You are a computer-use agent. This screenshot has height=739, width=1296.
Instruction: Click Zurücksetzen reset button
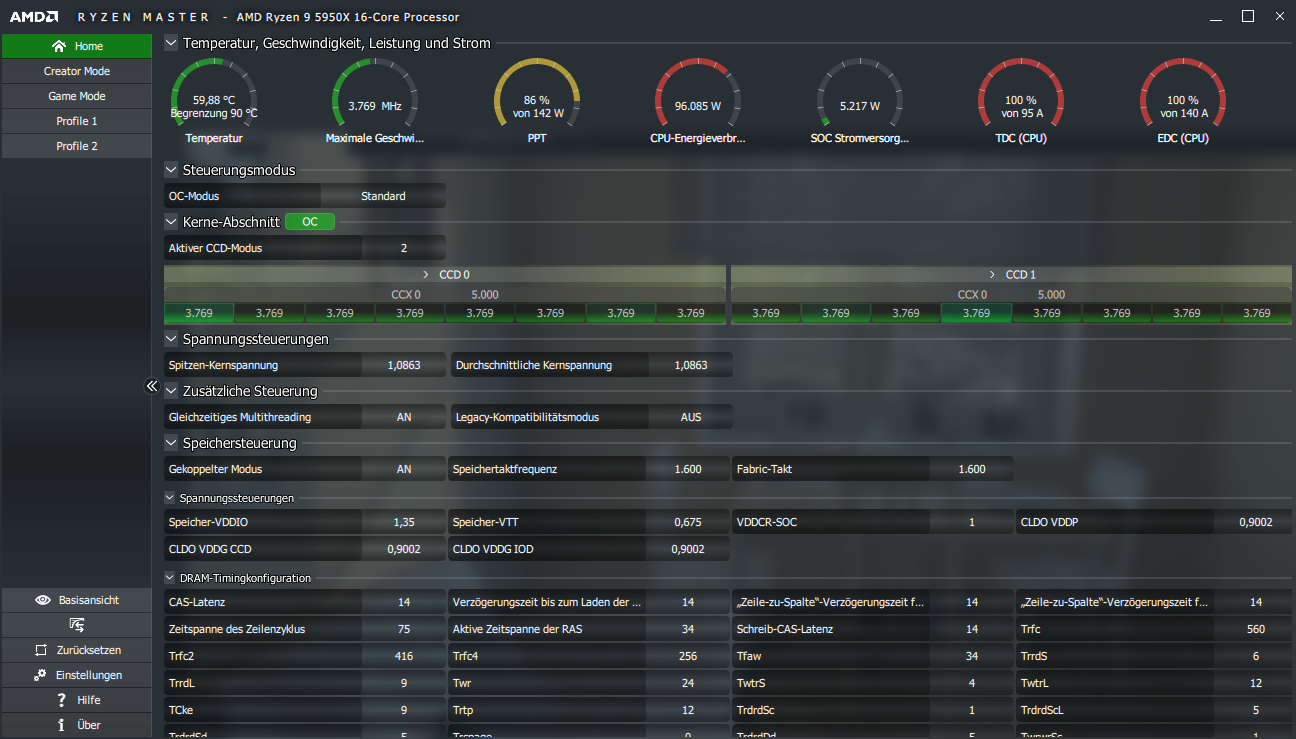tap(76, 650)
